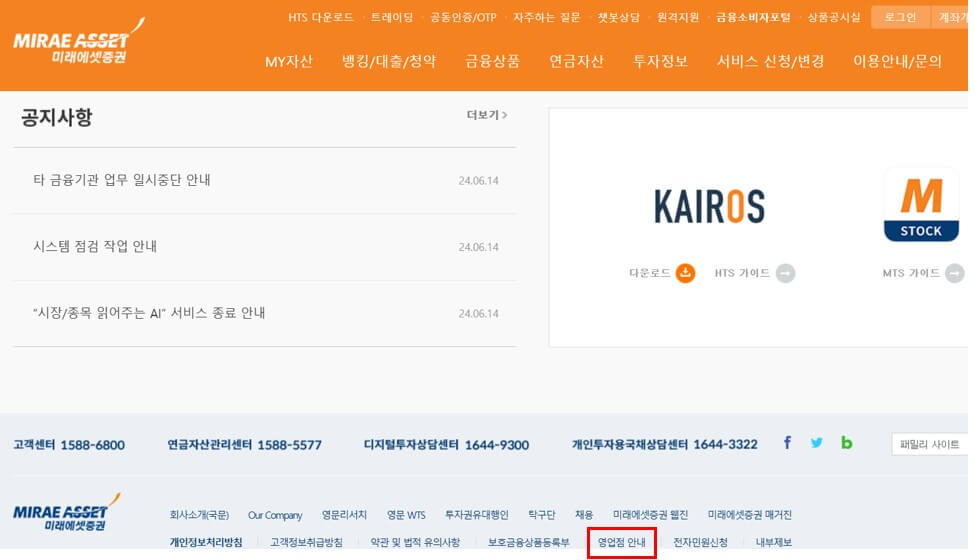The height and width of the screenshot is (560, 975).
Task: Open 자주하는 질문 link
Action: [547, 17]
